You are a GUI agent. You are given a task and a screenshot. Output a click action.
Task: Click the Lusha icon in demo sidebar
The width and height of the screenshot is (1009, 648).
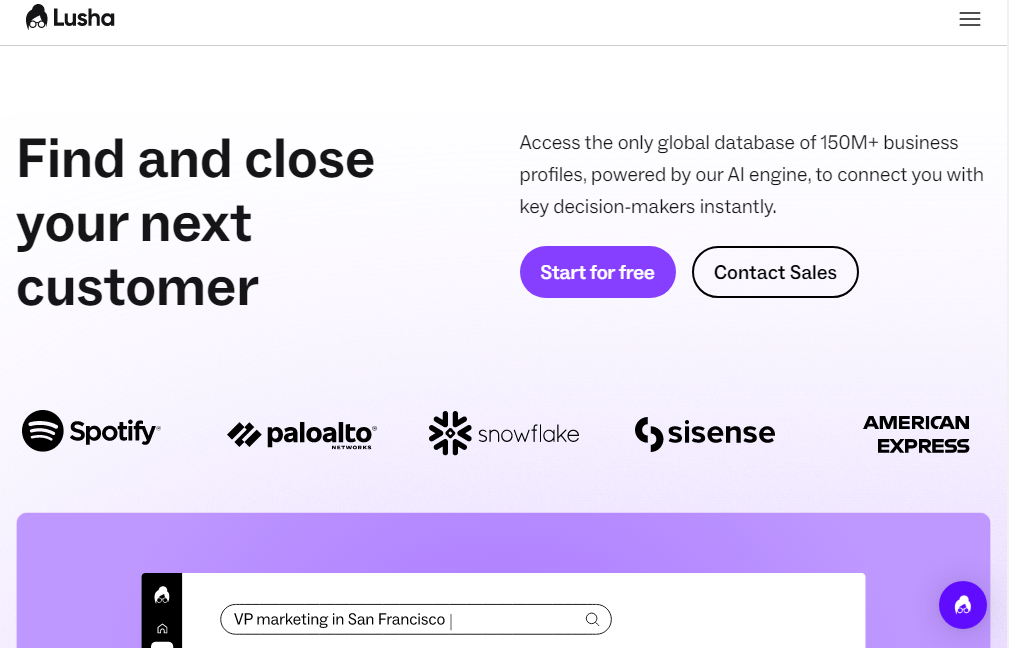[x=162, y=595]
